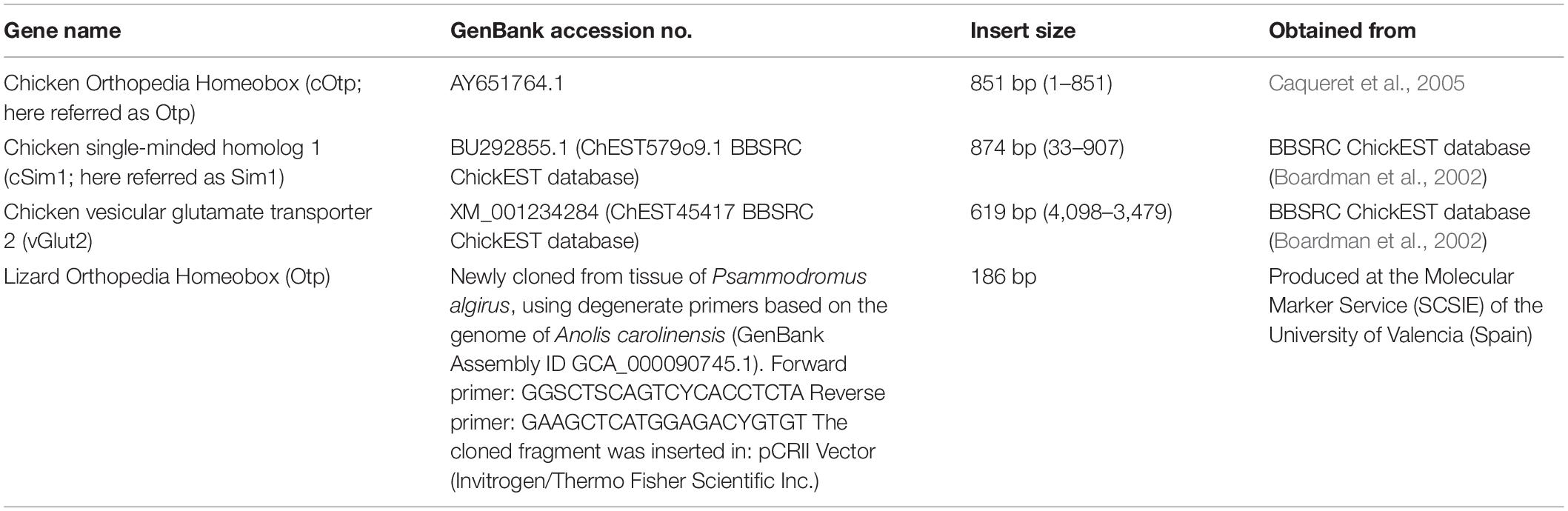The image size is (1568, 511).
Task: Open Boardman et al., 2002 link in vGlut2 row
Action: click(1379, 241)
